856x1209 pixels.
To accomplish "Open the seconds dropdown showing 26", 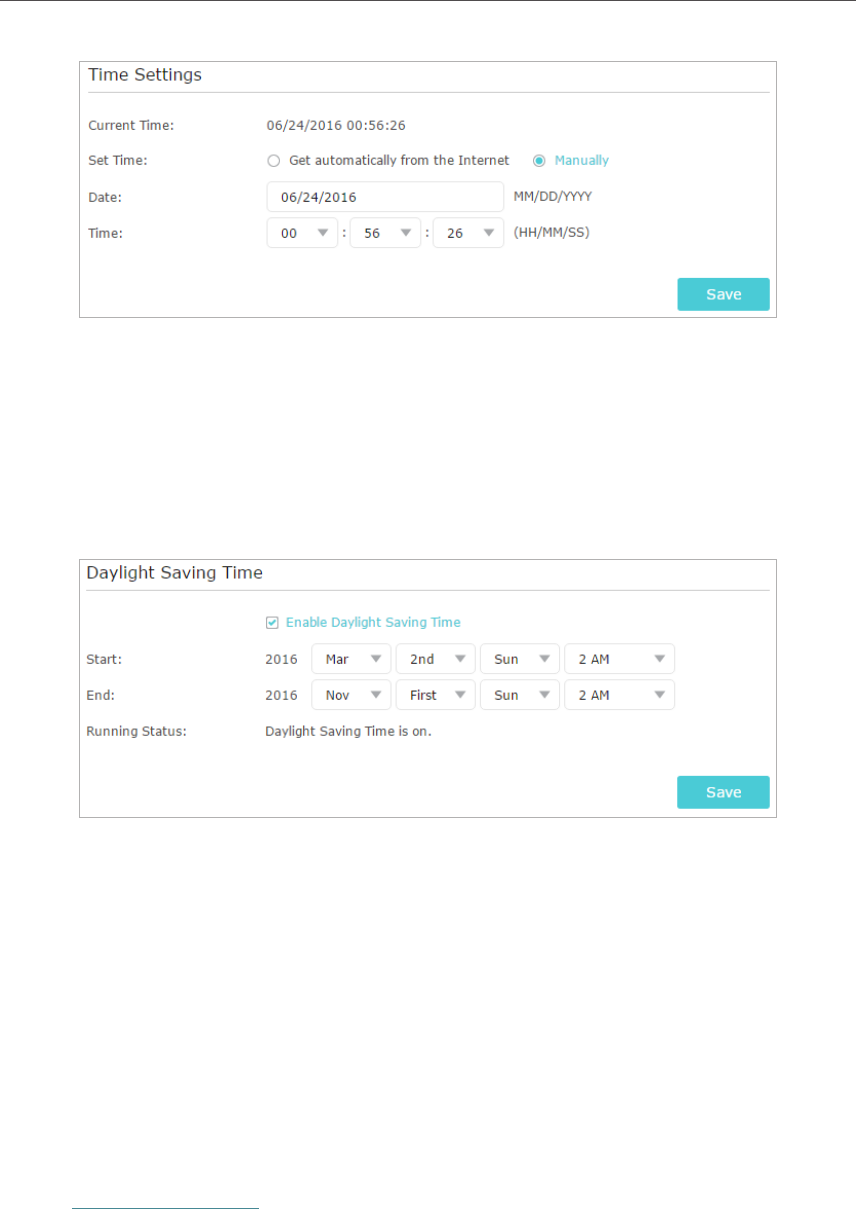I will point(468,233).
